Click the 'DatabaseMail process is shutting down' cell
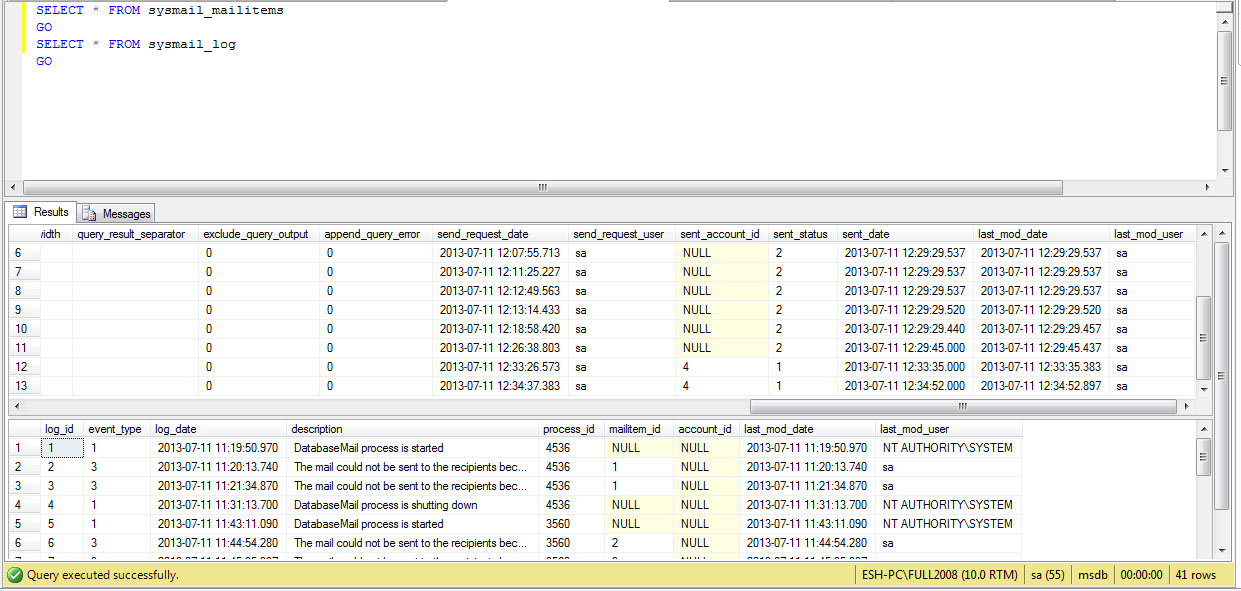Image resolution: width=1241 pixels, height=591 pixels. coord(385,505)
